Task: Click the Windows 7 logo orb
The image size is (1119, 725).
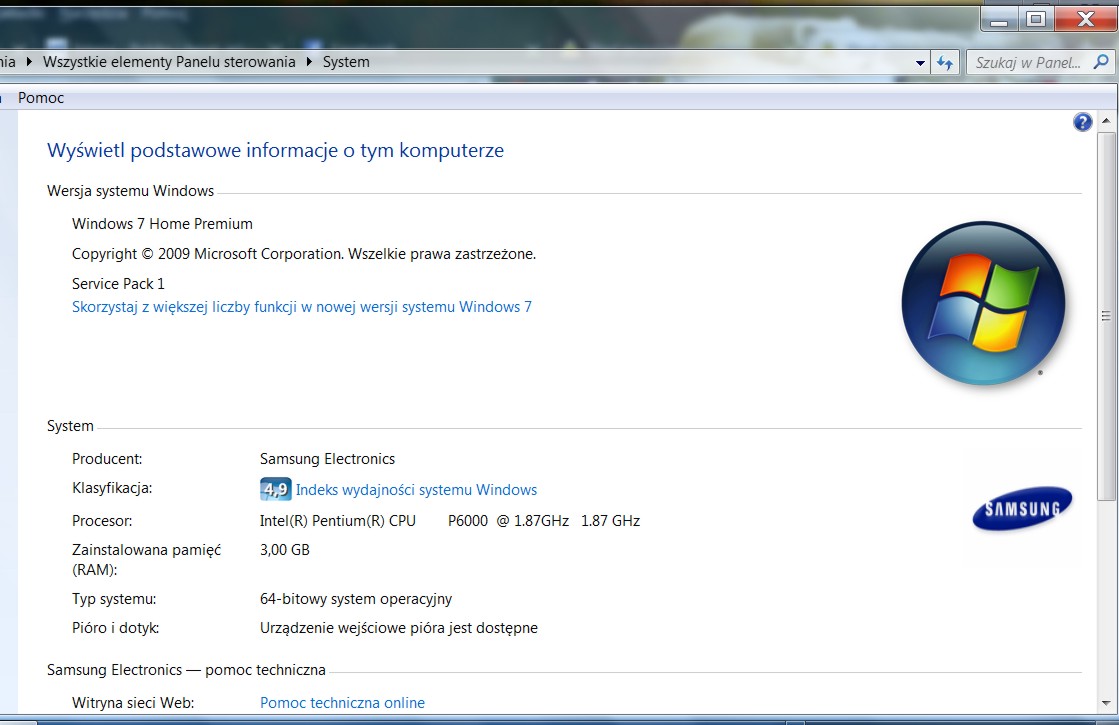Action: click(x=983, y=303)
